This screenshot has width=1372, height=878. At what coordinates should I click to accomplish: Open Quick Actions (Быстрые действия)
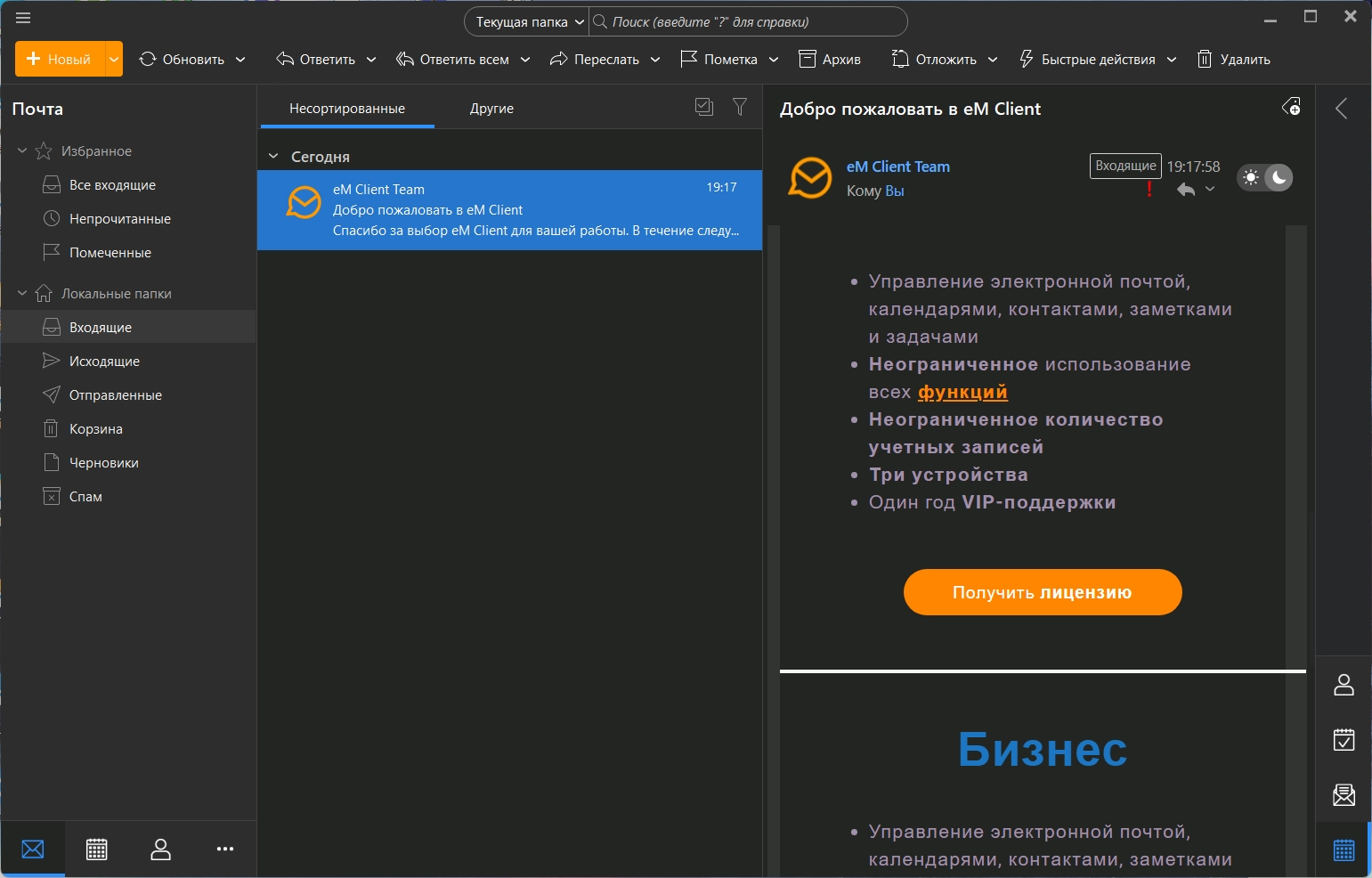[x=1087, y=60]
